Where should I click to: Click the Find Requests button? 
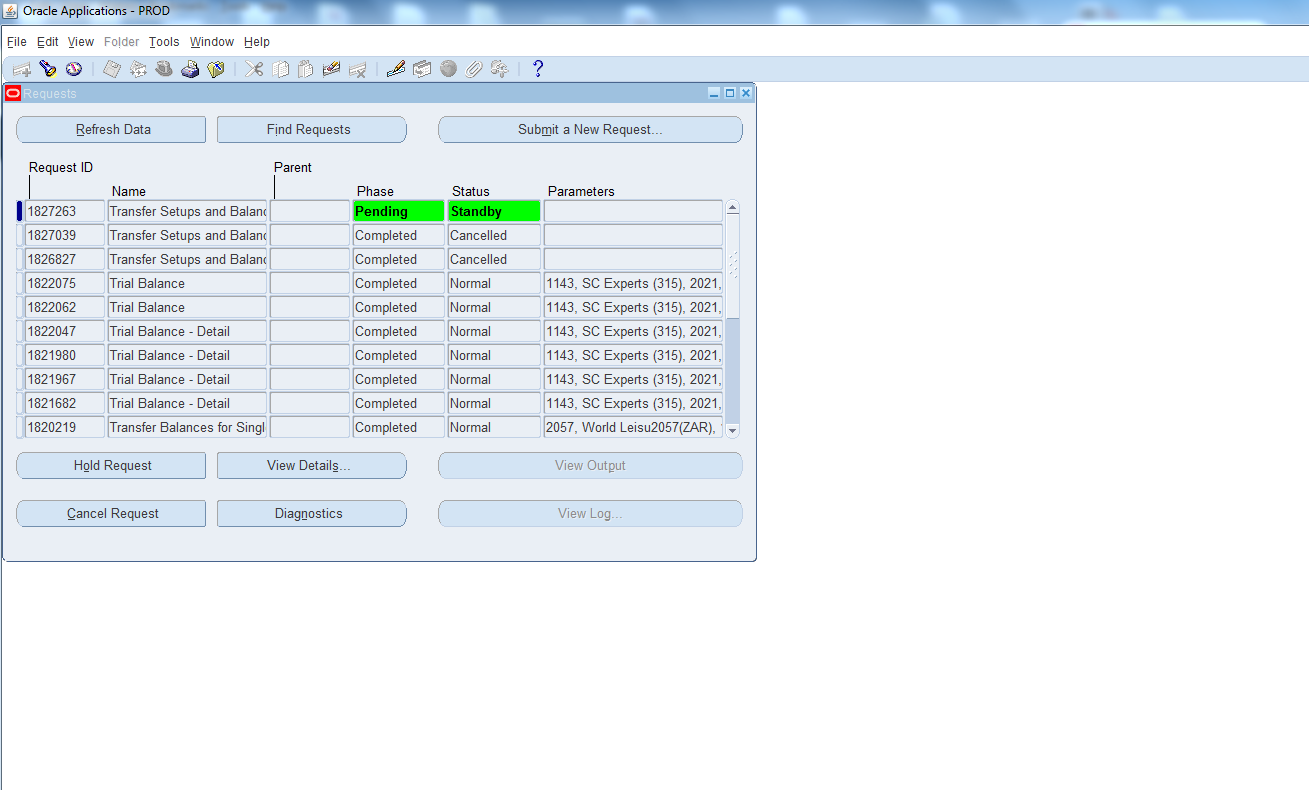pyautogui.click(x=311, y=130)
